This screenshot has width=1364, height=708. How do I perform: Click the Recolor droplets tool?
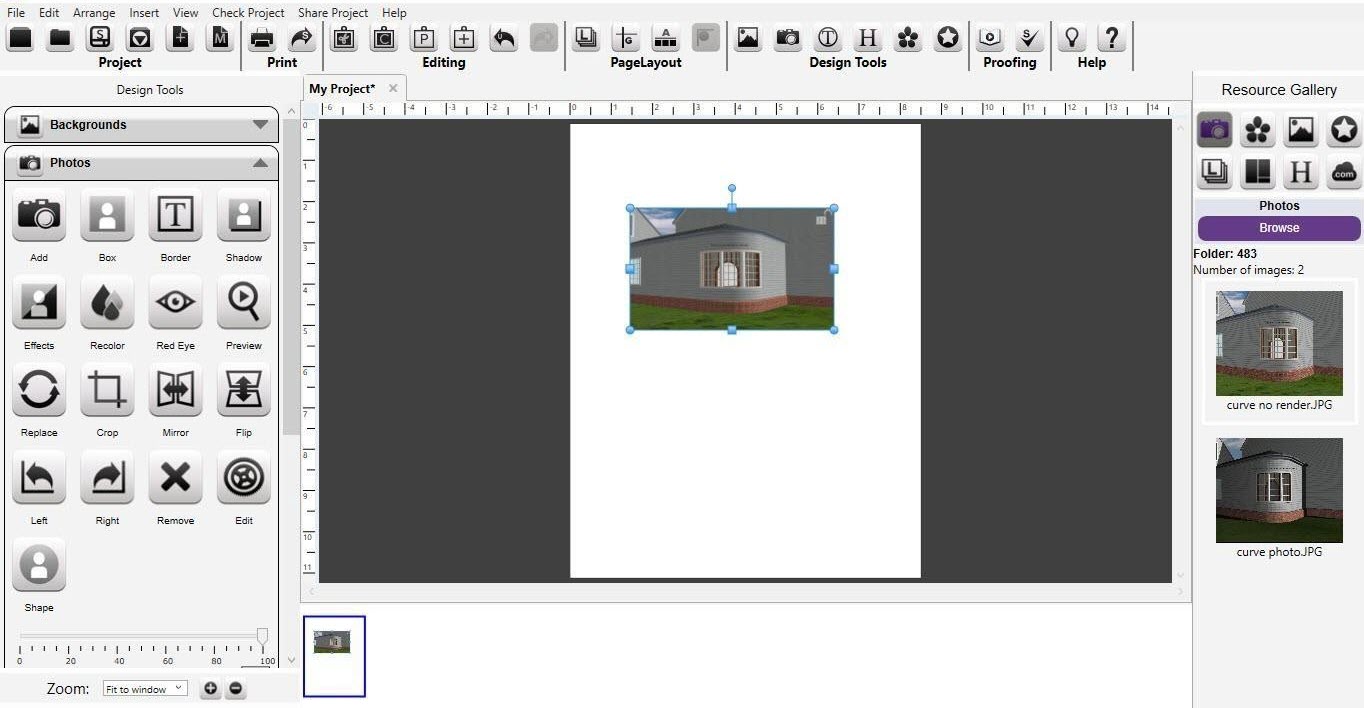pyautogui.click(x=107, y=302)
